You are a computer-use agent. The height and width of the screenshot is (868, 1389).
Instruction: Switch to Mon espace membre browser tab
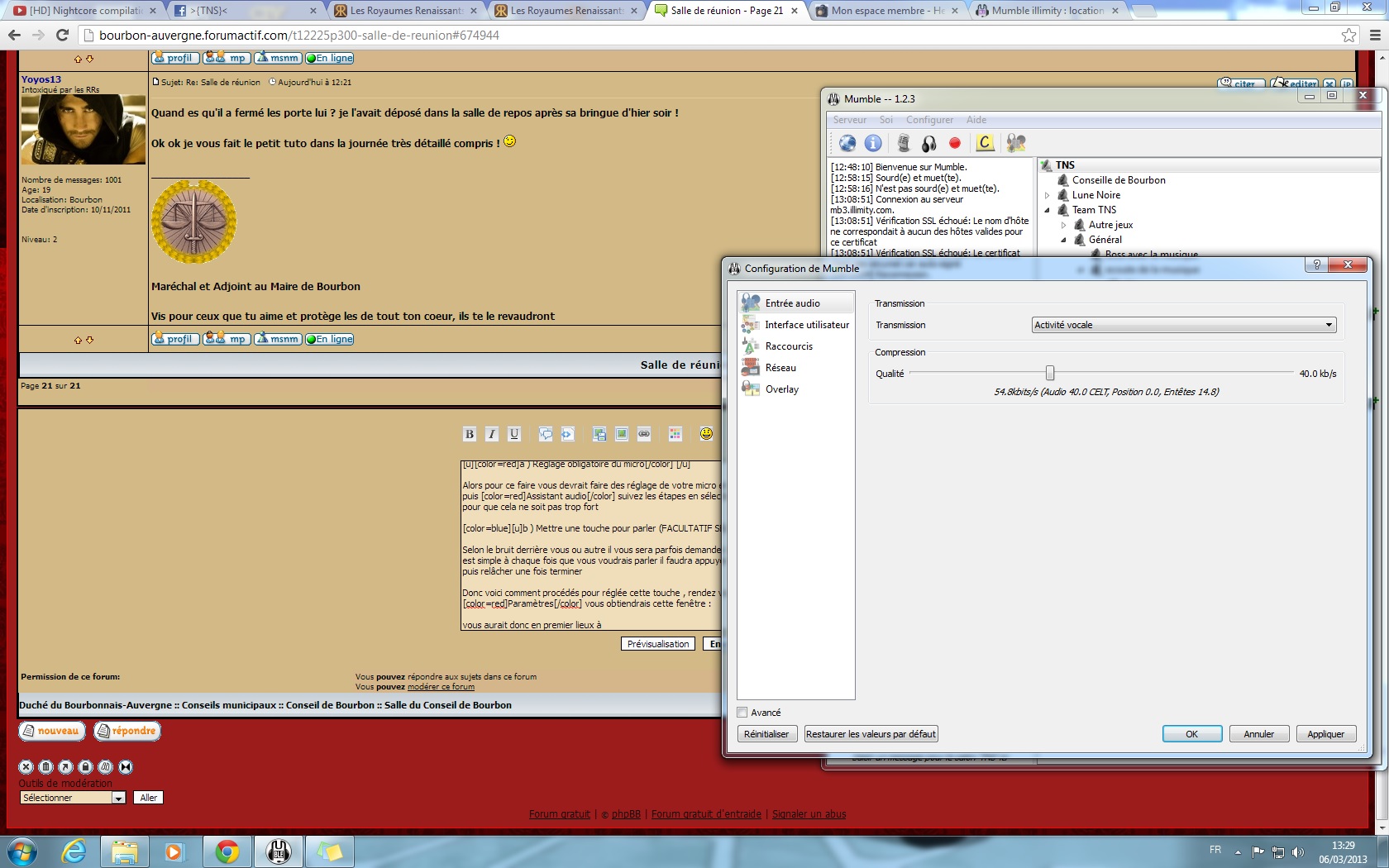click(x=886, y=11)
